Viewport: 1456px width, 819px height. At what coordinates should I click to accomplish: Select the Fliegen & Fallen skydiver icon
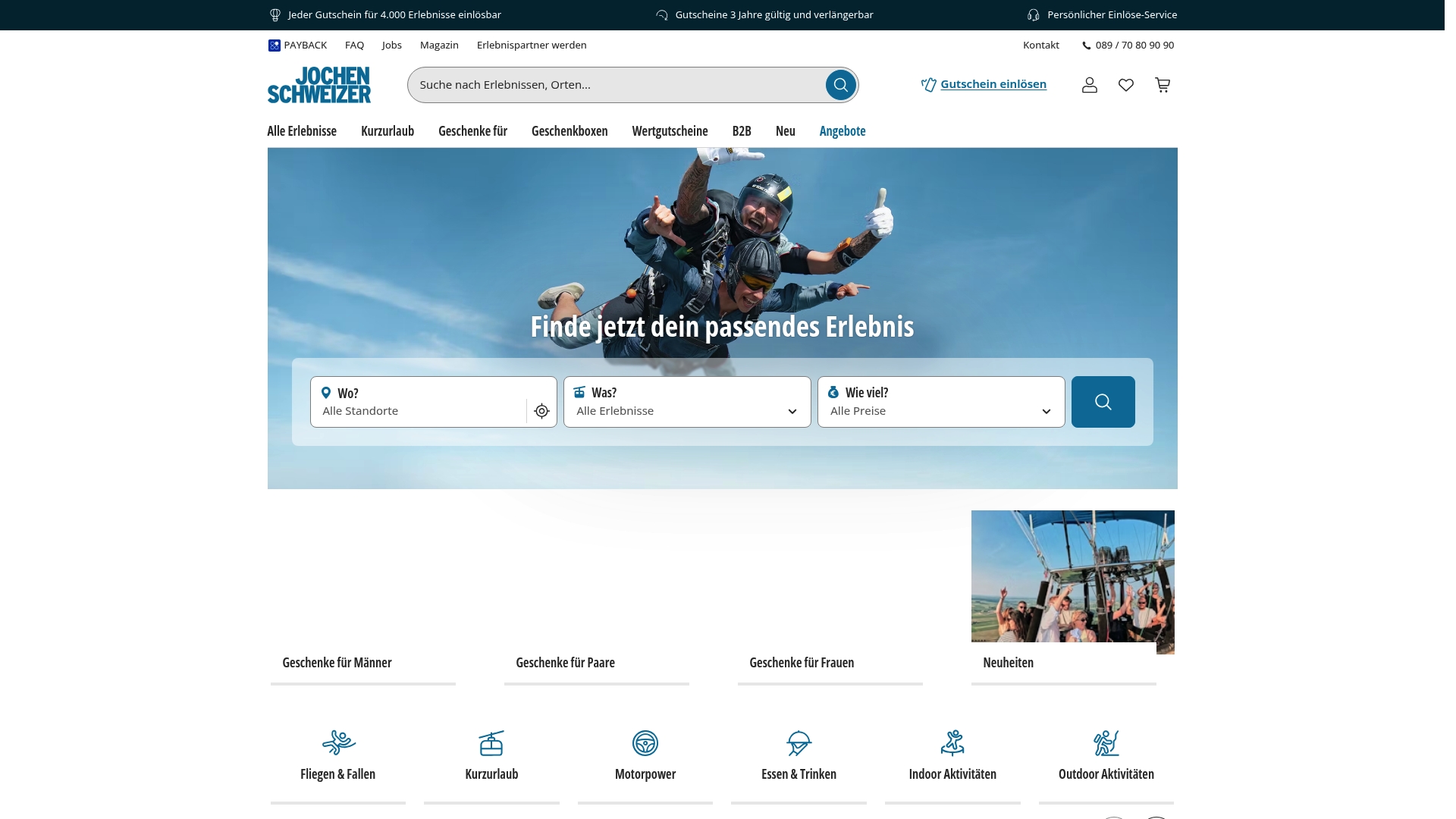[337, 743]
